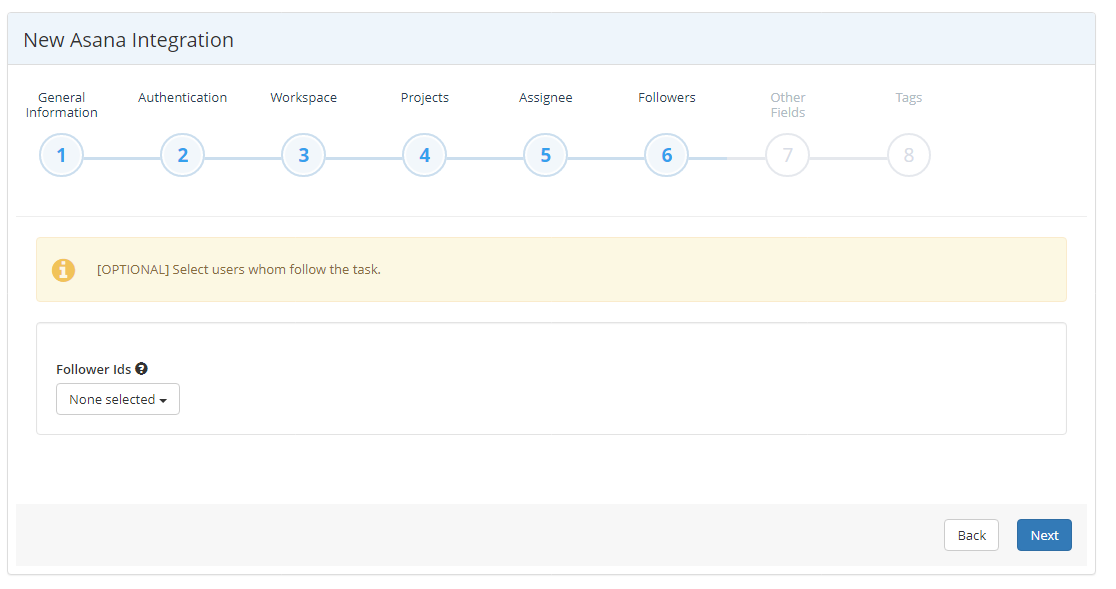Open the Workspace step label
The image size is (1116, 589).
click(x=303, y=97)
